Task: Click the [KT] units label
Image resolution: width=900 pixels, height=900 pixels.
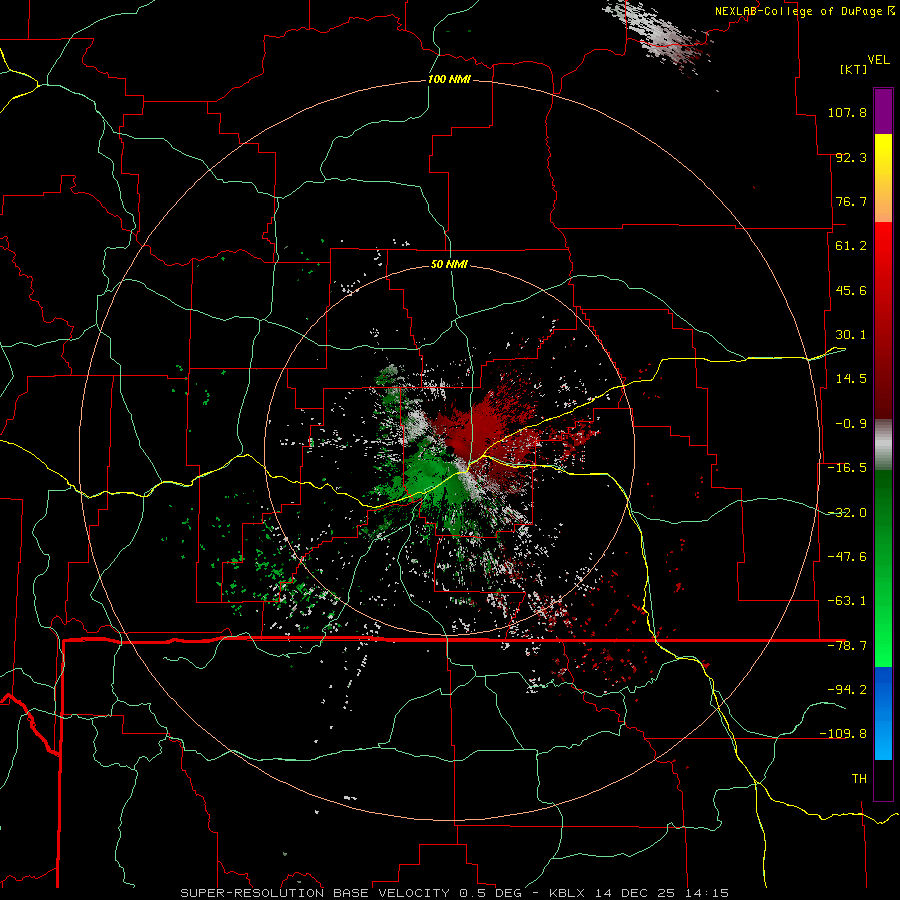Action: [x=854, y=69]
